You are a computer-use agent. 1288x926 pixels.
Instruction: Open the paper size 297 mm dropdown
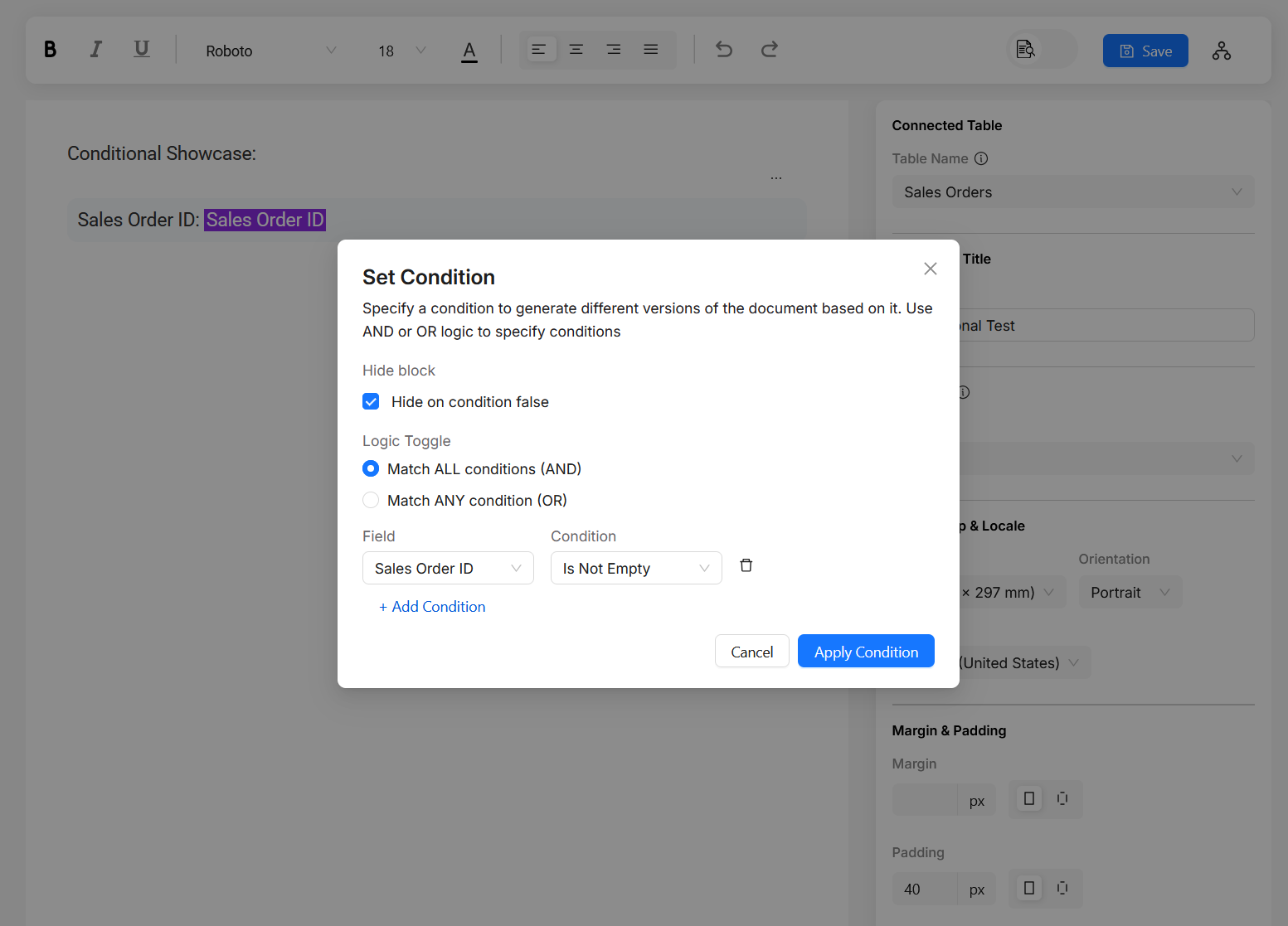(x=1013, y=593)
